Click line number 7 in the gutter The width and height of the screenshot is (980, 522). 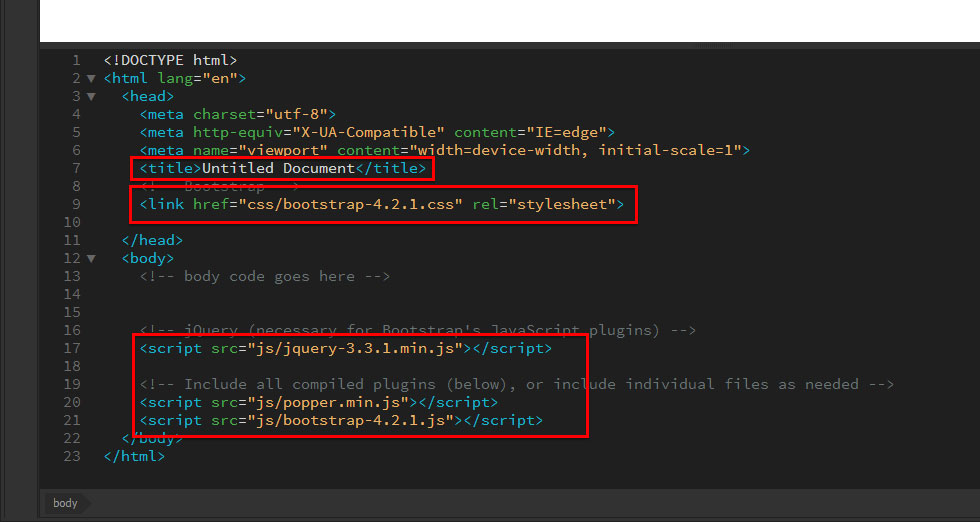tap(76, 168)
